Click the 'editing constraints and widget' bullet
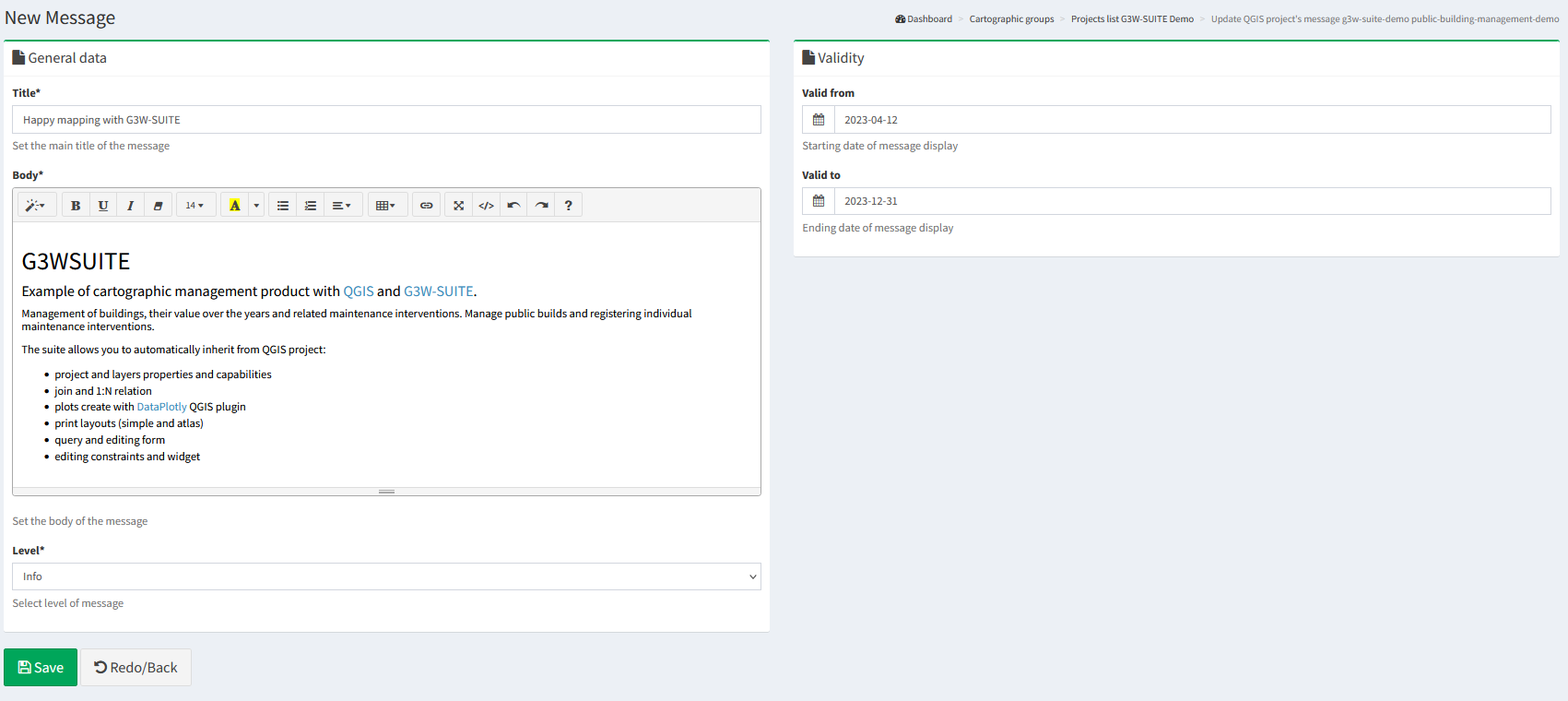This screenshot has width=1568, height=701. [127, 457]
